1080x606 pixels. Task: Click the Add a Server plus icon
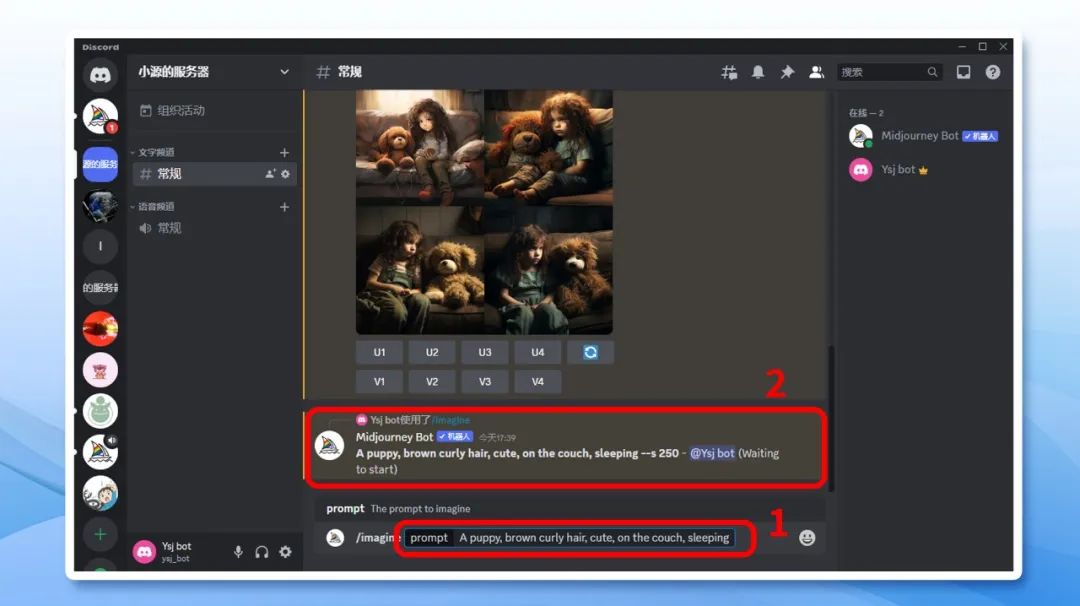click(x=101, y=534)
